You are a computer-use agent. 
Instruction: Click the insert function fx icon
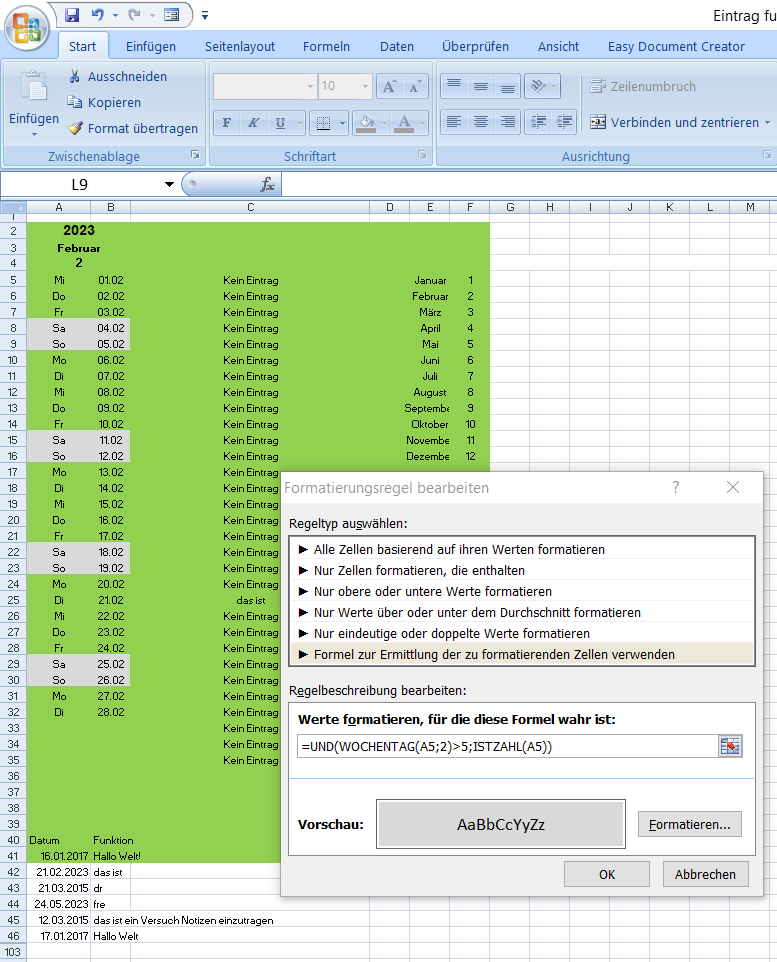click(267, 184)
